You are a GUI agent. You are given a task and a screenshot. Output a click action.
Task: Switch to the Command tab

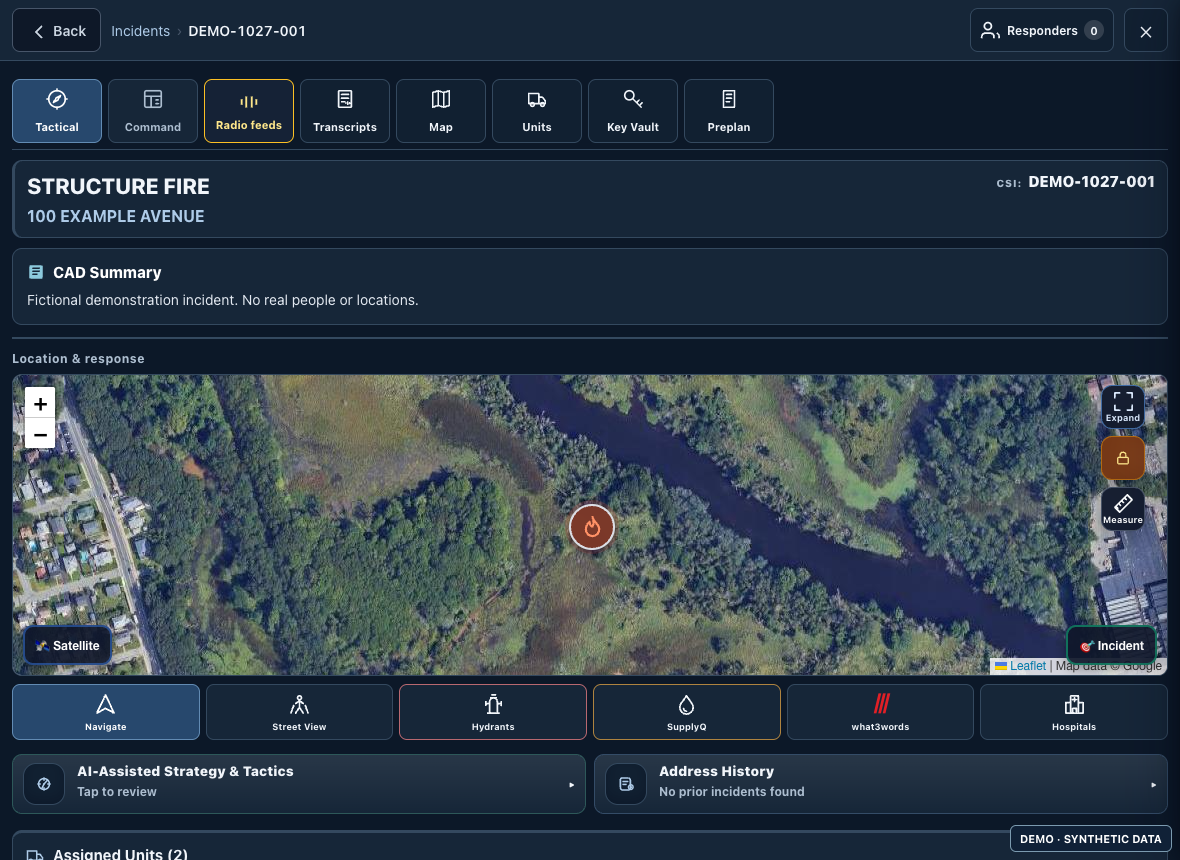click(153, 111)
